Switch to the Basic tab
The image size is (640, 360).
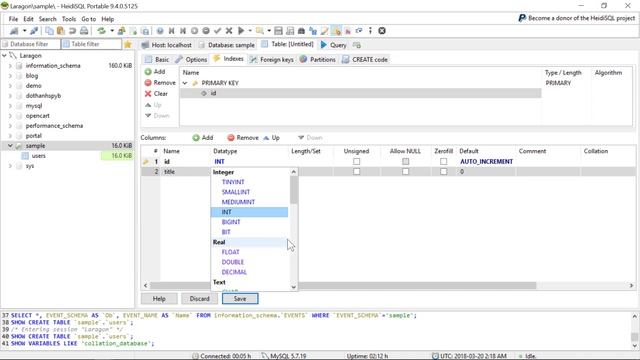pos(157,60)
